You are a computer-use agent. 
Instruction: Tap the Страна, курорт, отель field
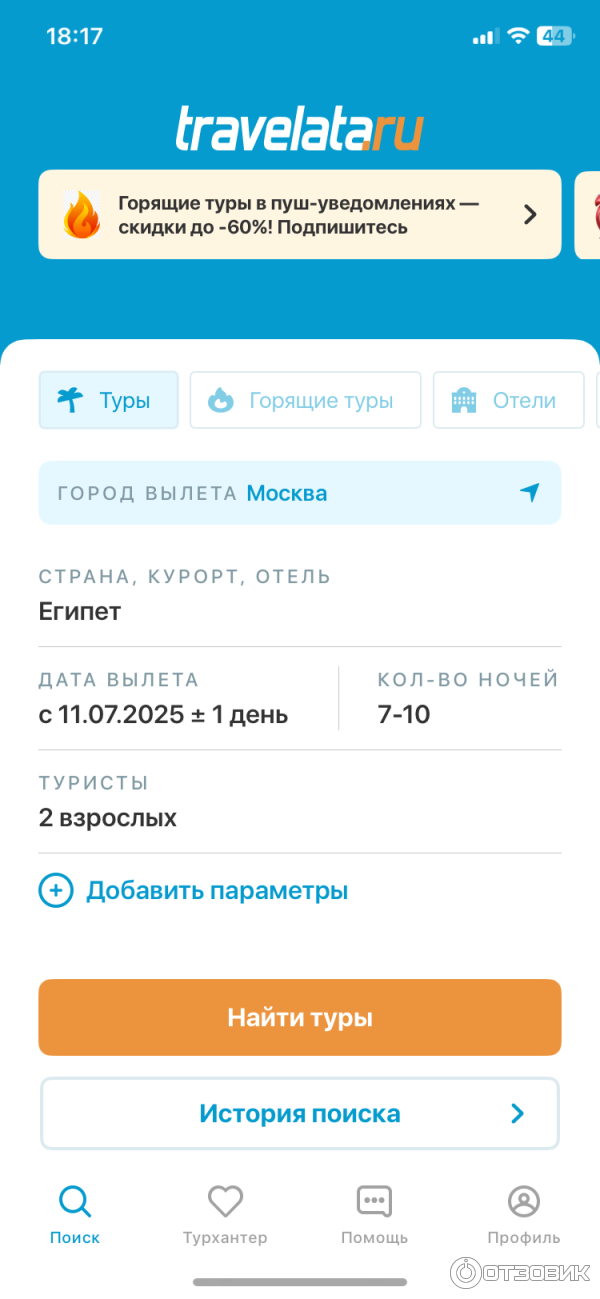pos(298,596)
